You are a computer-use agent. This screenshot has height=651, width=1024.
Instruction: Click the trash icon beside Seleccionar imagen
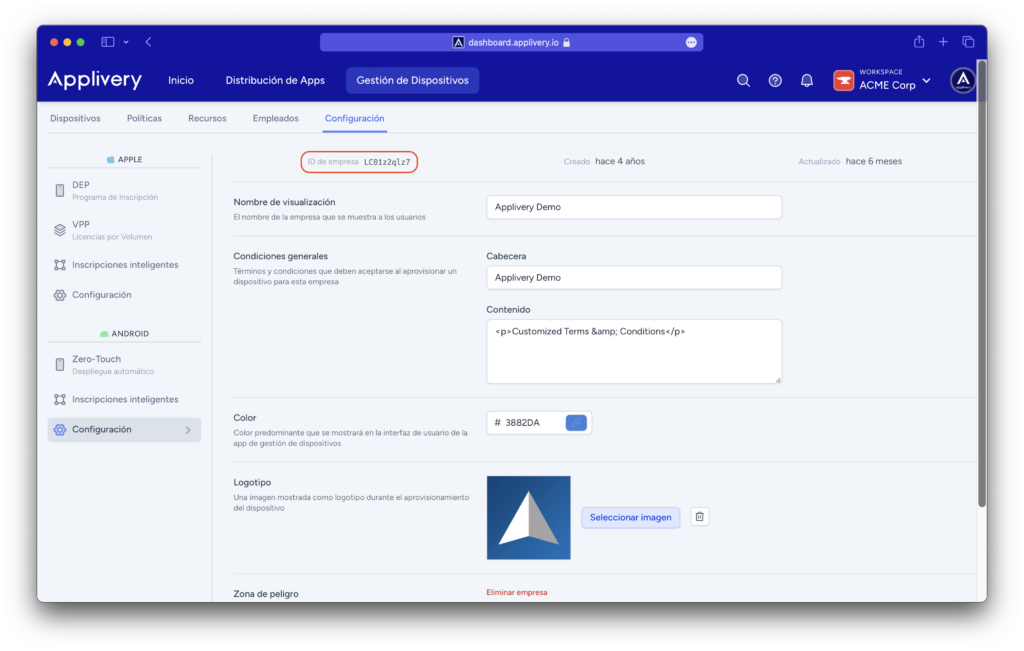(700, 517)
